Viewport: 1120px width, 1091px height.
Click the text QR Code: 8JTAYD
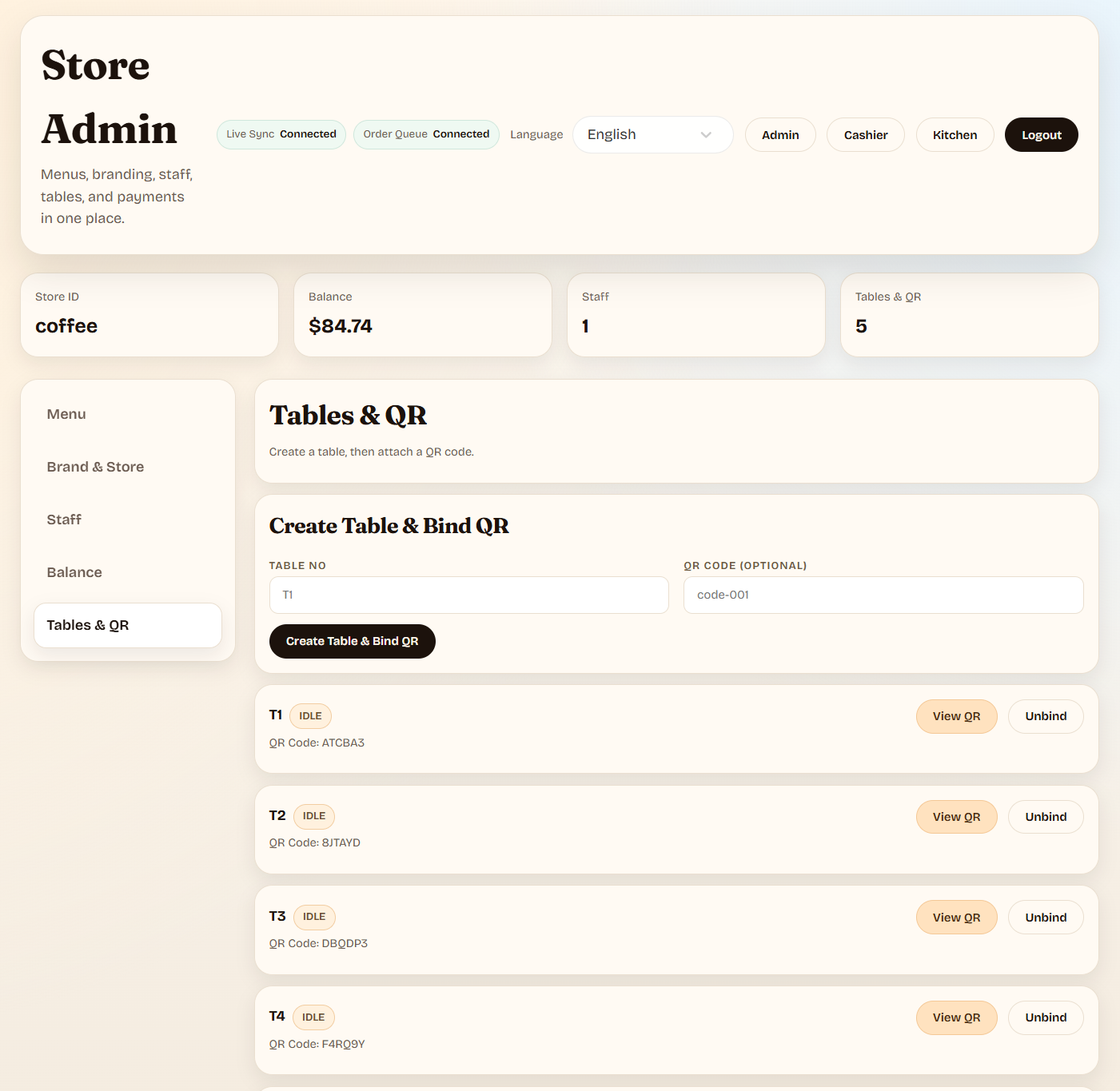tap(315, 842)
